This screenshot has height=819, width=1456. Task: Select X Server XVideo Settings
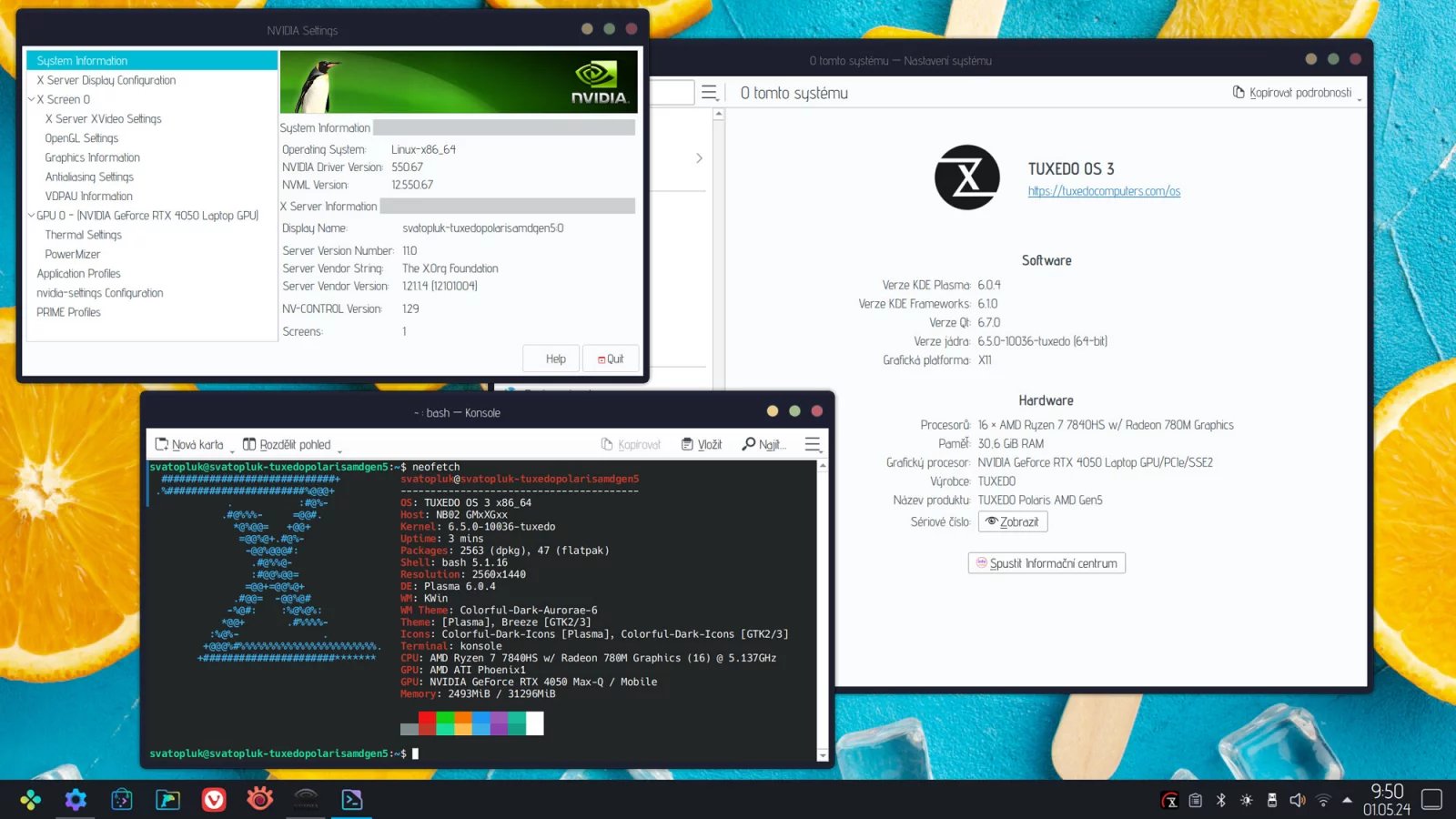tap(104, 118)
